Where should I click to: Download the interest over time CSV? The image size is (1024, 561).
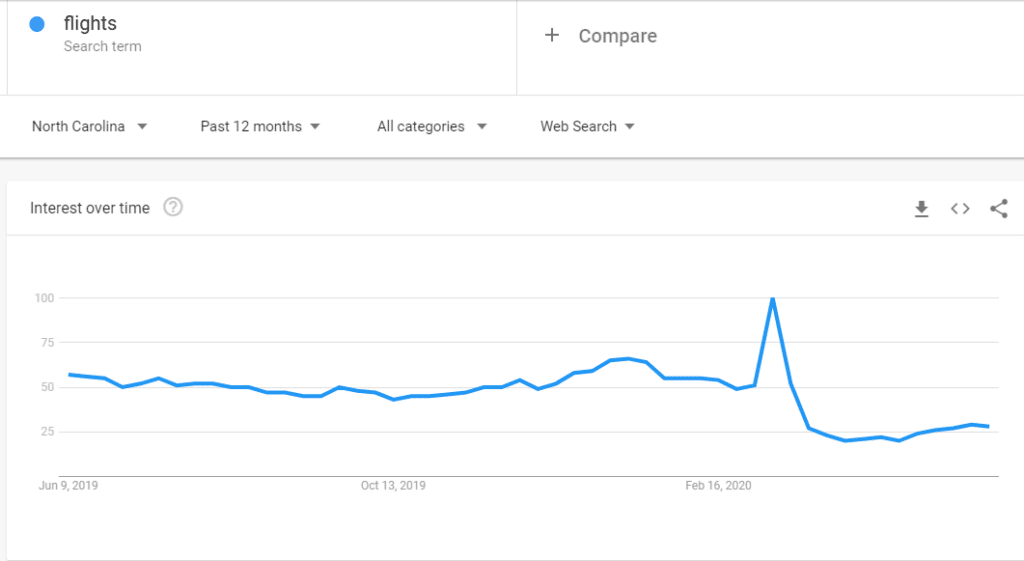click(921, 209)
